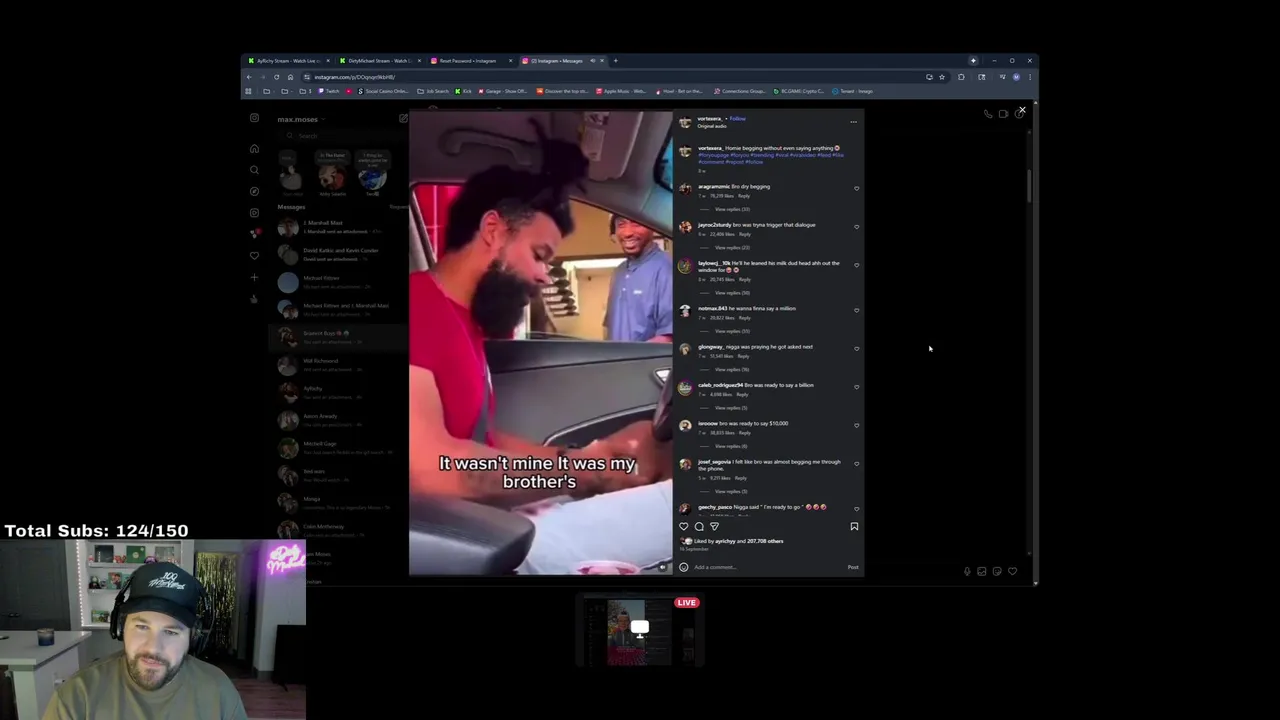
Task: Open the emoji picker beside Add a comment
Action: [684, 567]
